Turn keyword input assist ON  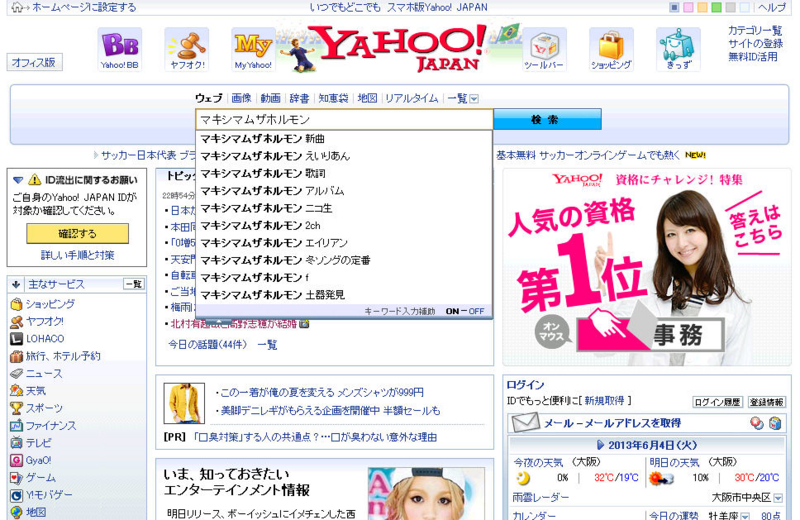pyautogui.click(x=452, y=311)
